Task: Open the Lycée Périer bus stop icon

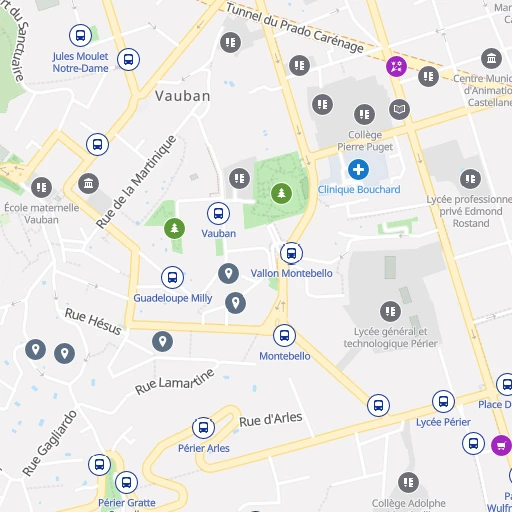Action: pos(443,401)
